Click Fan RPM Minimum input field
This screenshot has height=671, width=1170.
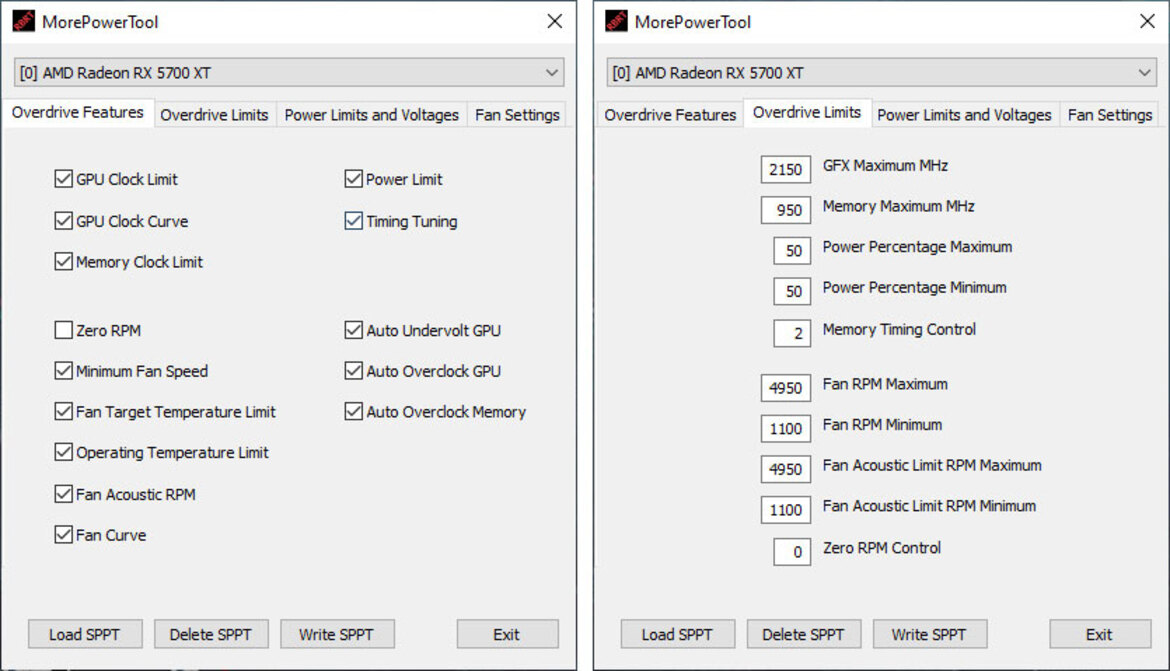click(x=786, y=428)
